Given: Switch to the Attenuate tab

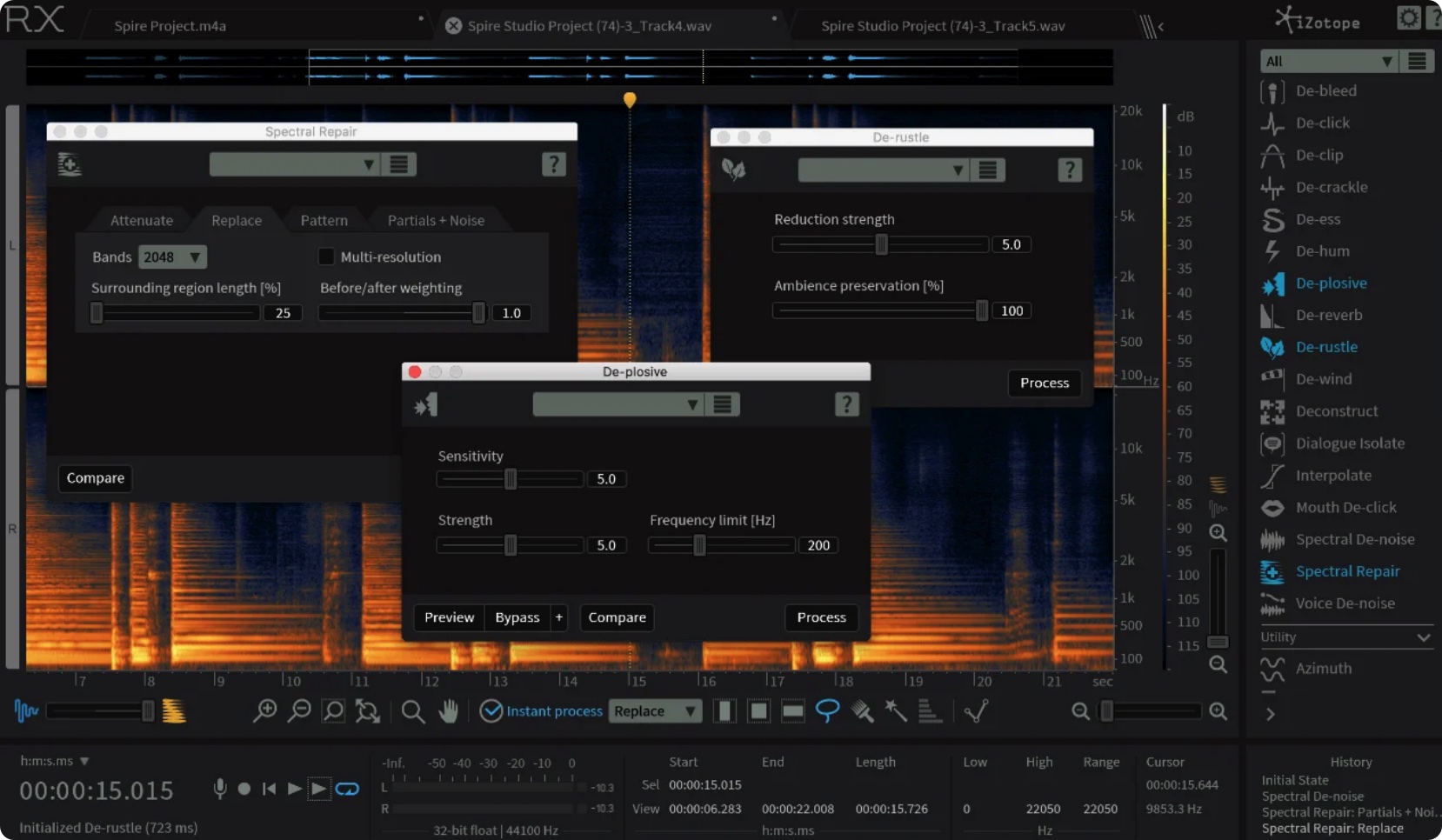Looking at the screenshot, I should (141, 220).
